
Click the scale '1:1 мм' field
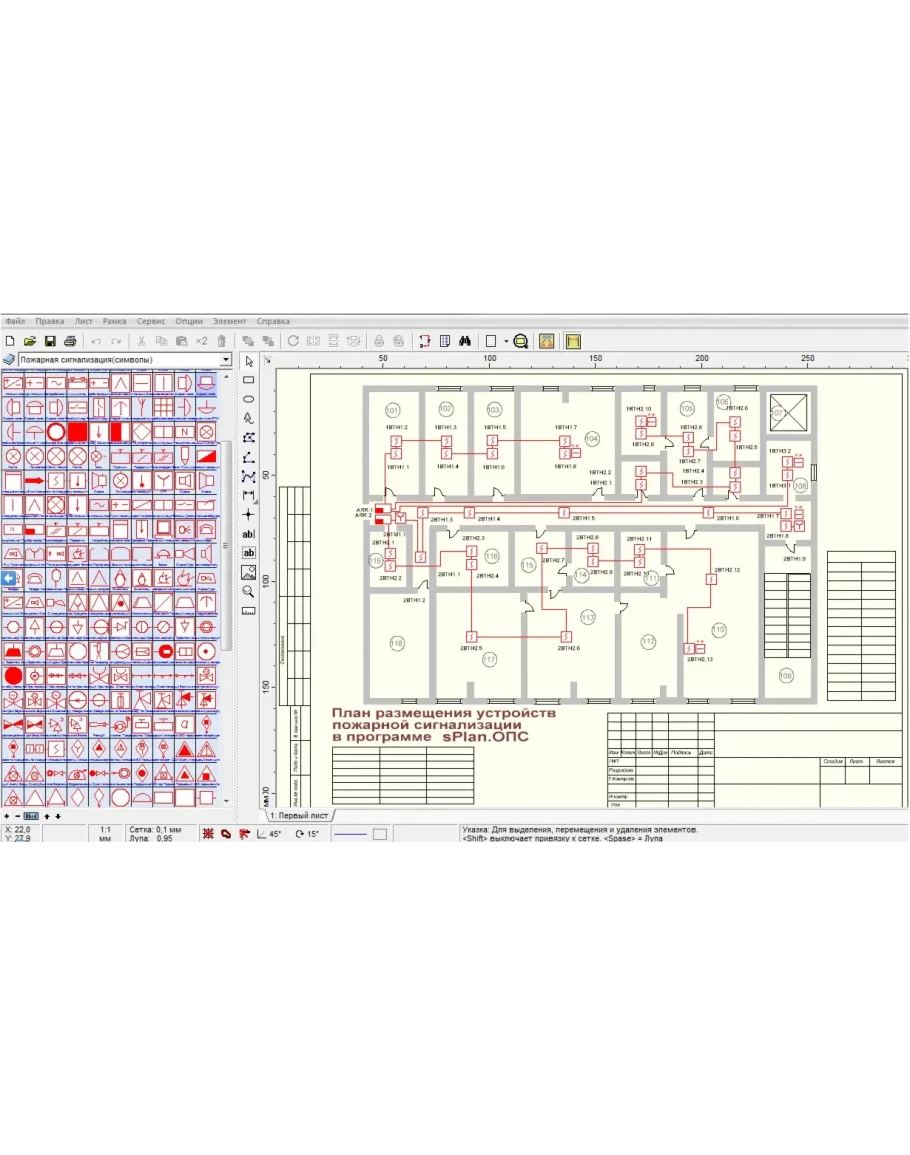pos(105,834)
